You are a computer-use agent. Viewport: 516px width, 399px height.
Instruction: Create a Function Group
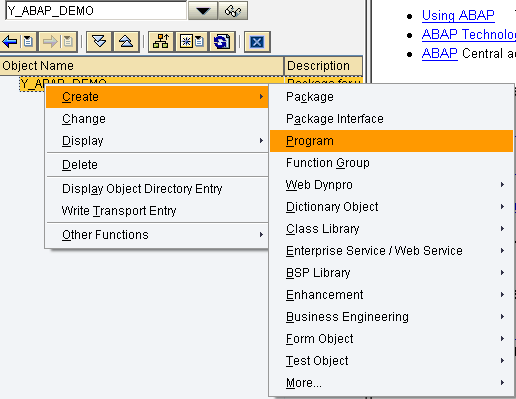(x=391, y=163)
